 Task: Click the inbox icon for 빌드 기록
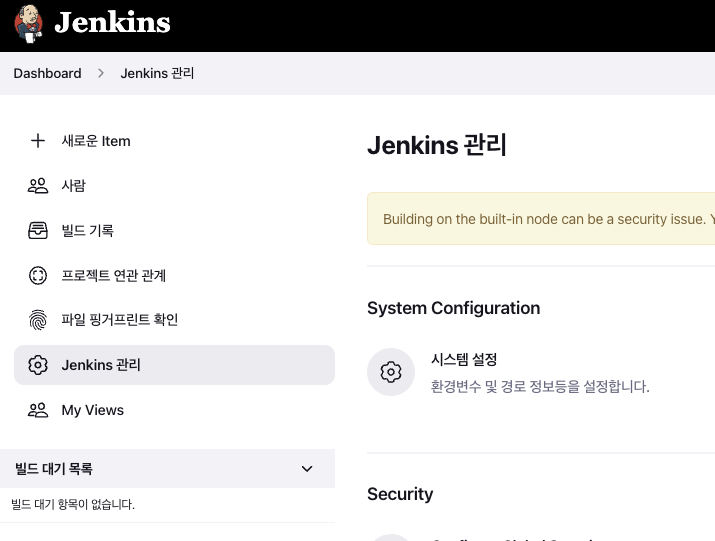point(38,230)
